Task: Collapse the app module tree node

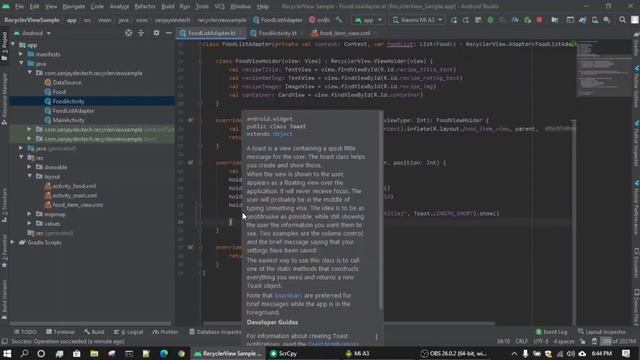Action: (13, 44)
